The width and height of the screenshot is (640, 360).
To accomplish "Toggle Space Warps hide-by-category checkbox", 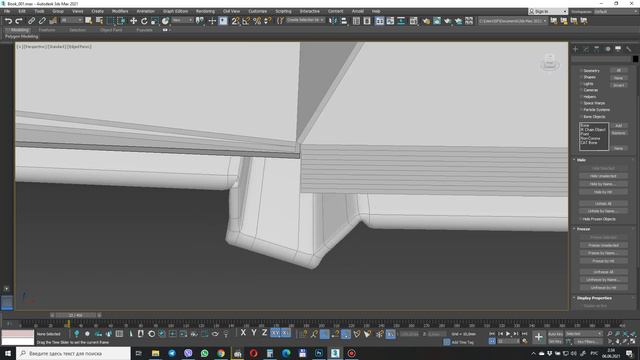I will click(x=581, y=103).
